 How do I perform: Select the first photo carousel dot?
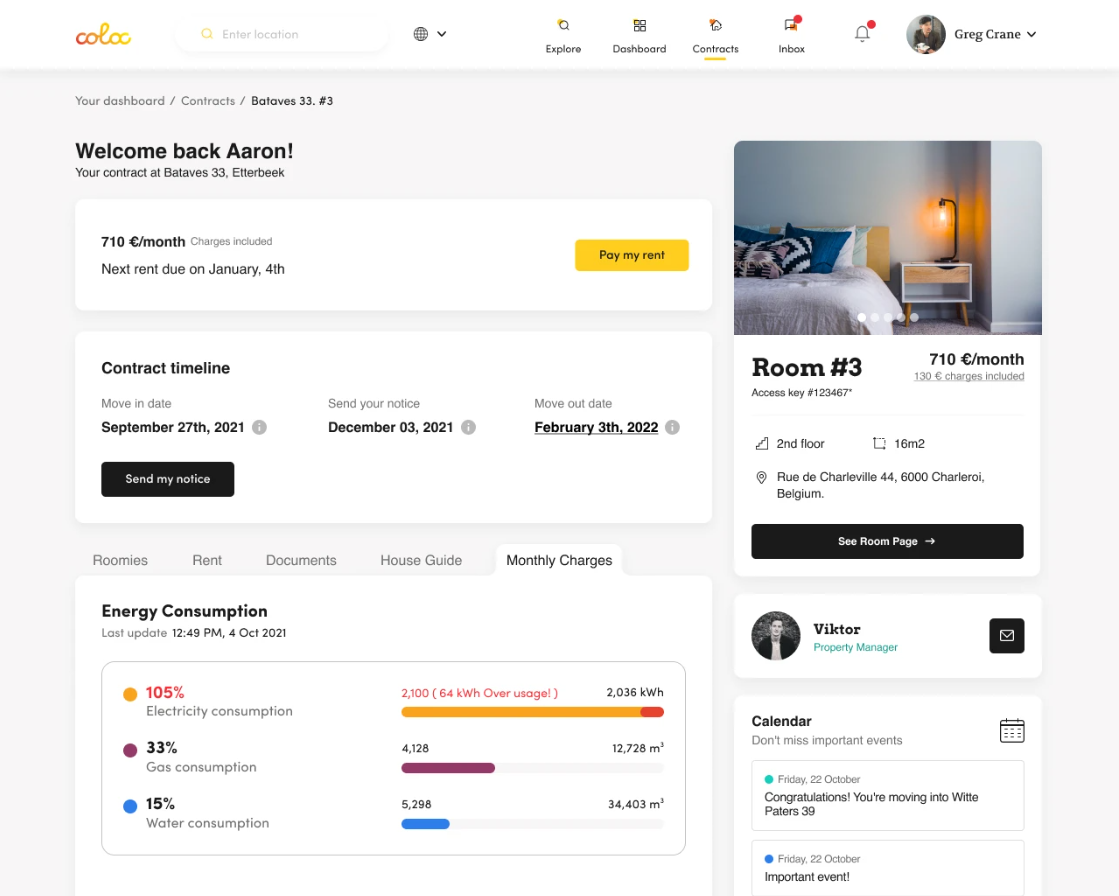(861, 317)
